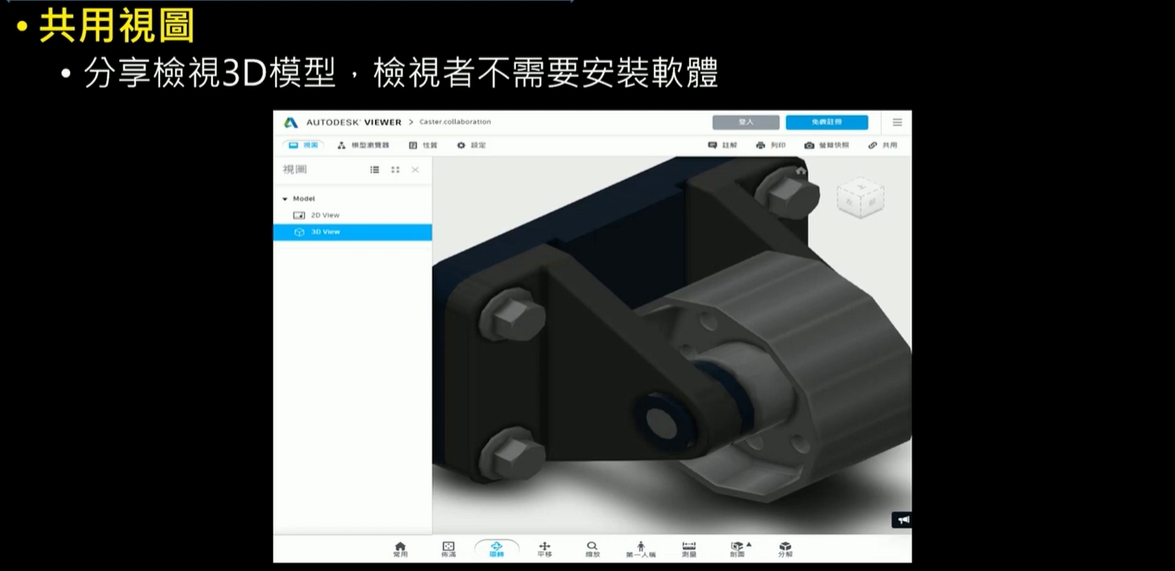Screen dimensions: 1175x571
Task: Switch views panel to grid layout
Action: coord(395,170)
